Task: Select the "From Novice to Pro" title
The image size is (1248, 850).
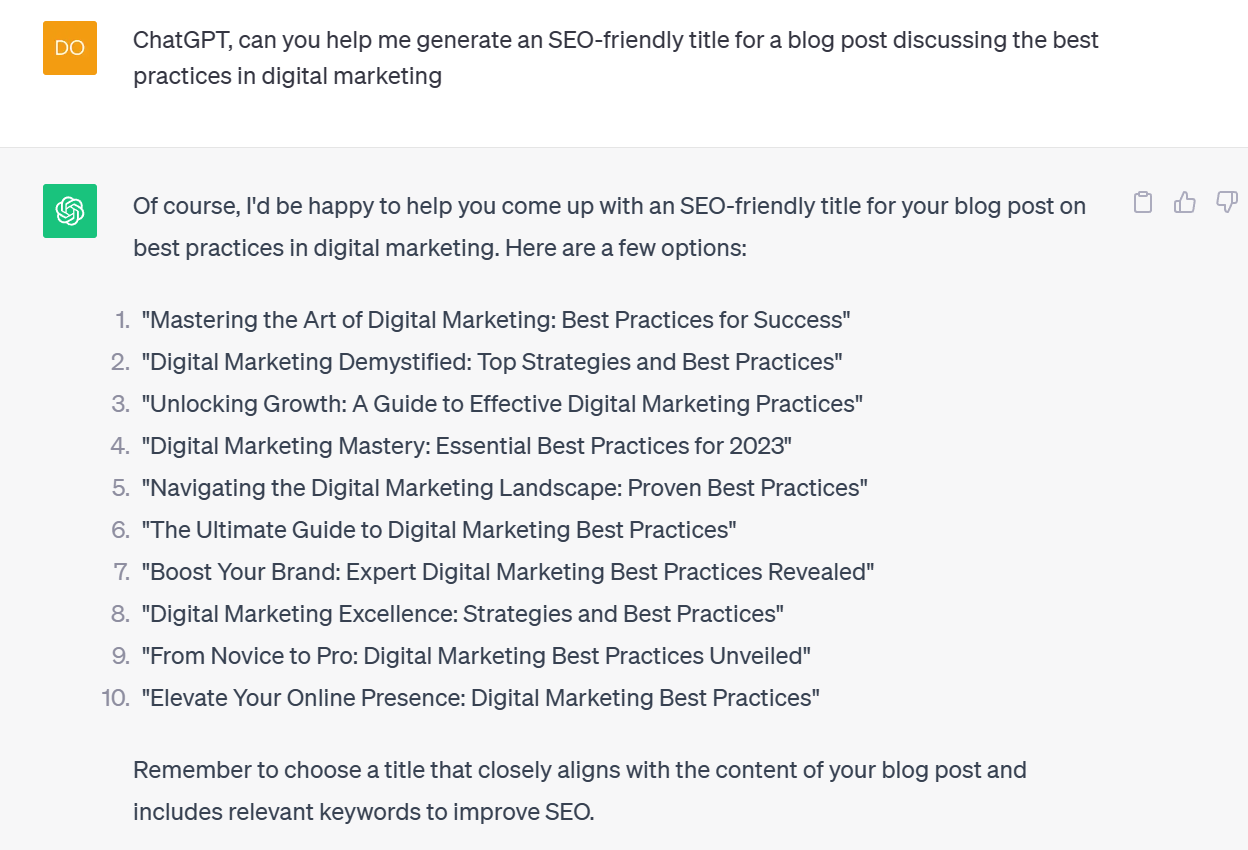Action: pyautogui.click(x=476, y=656)
